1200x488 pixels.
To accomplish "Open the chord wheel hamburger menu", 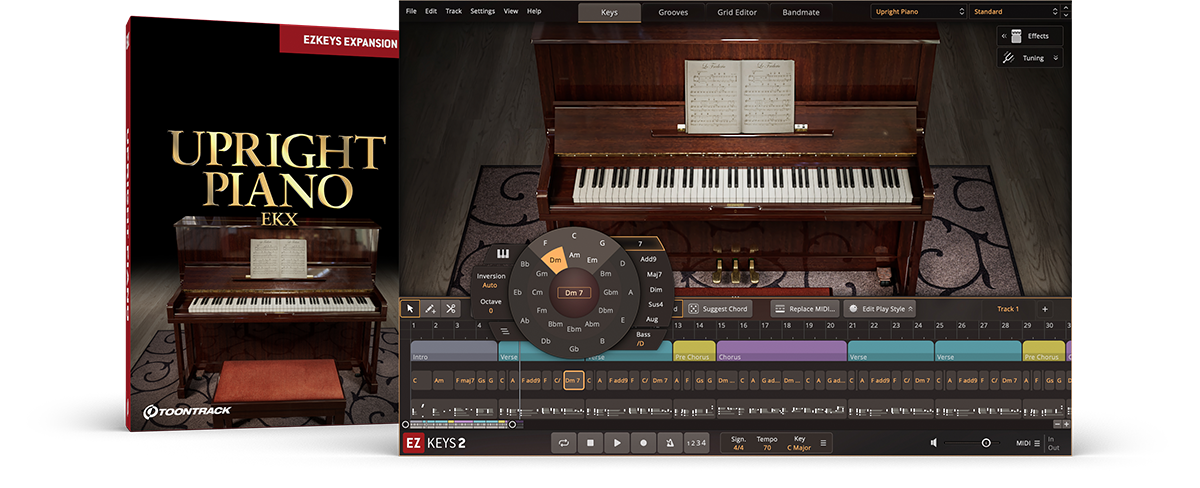I will point(506,332).
